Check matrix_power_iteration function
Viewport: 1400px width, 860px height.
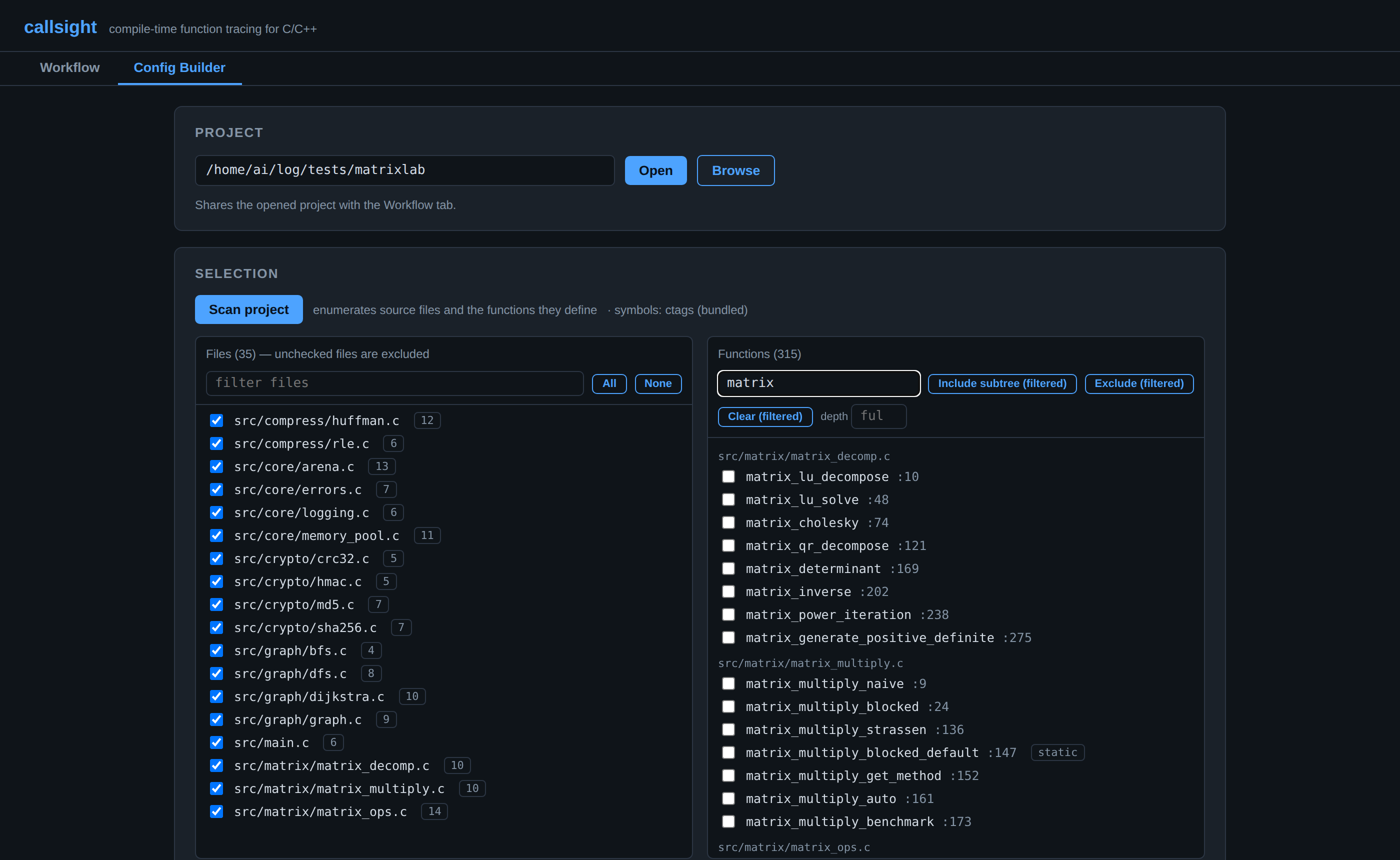[728, 614]
